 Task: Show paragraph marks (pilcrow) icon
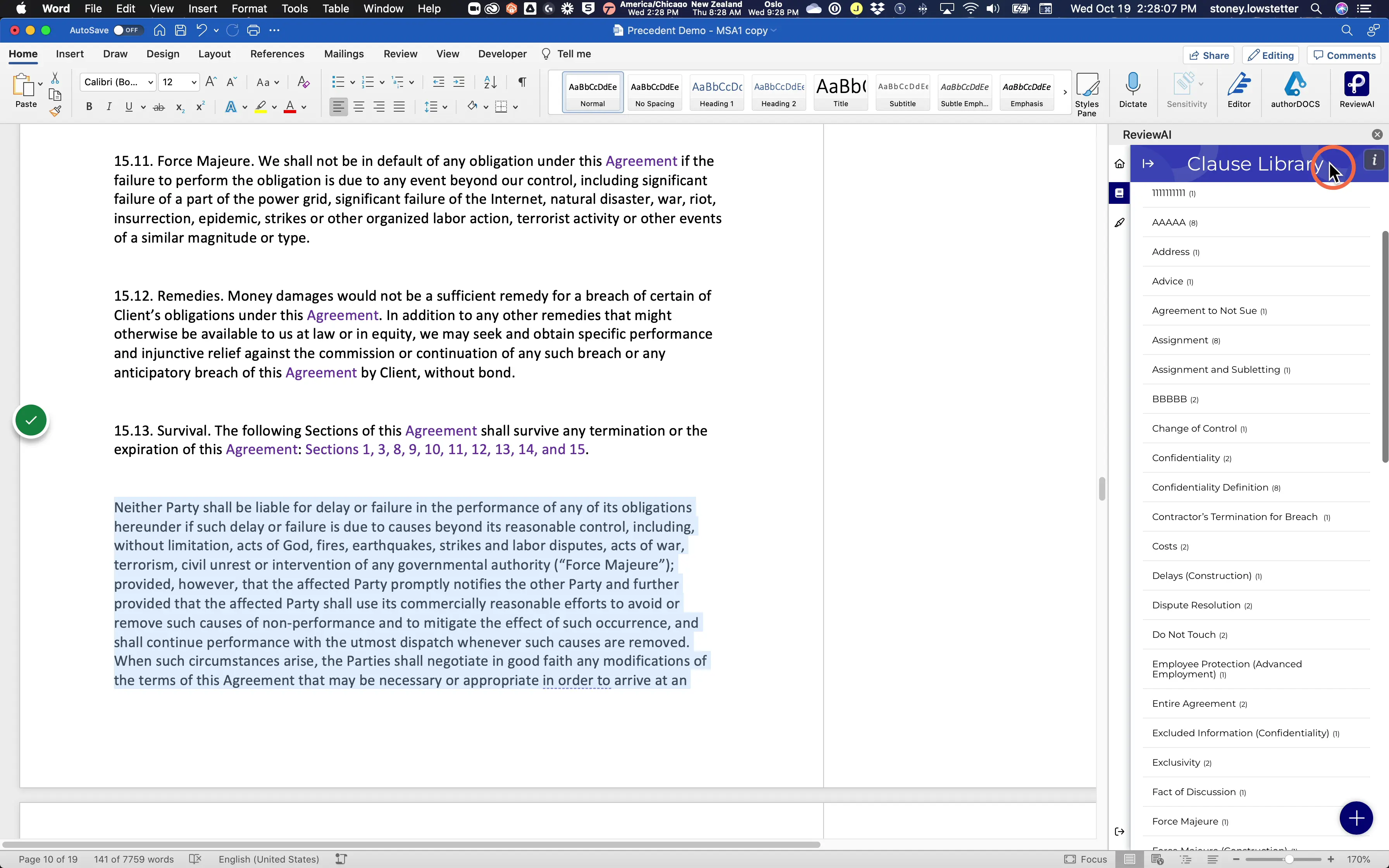tap(522, 82)
